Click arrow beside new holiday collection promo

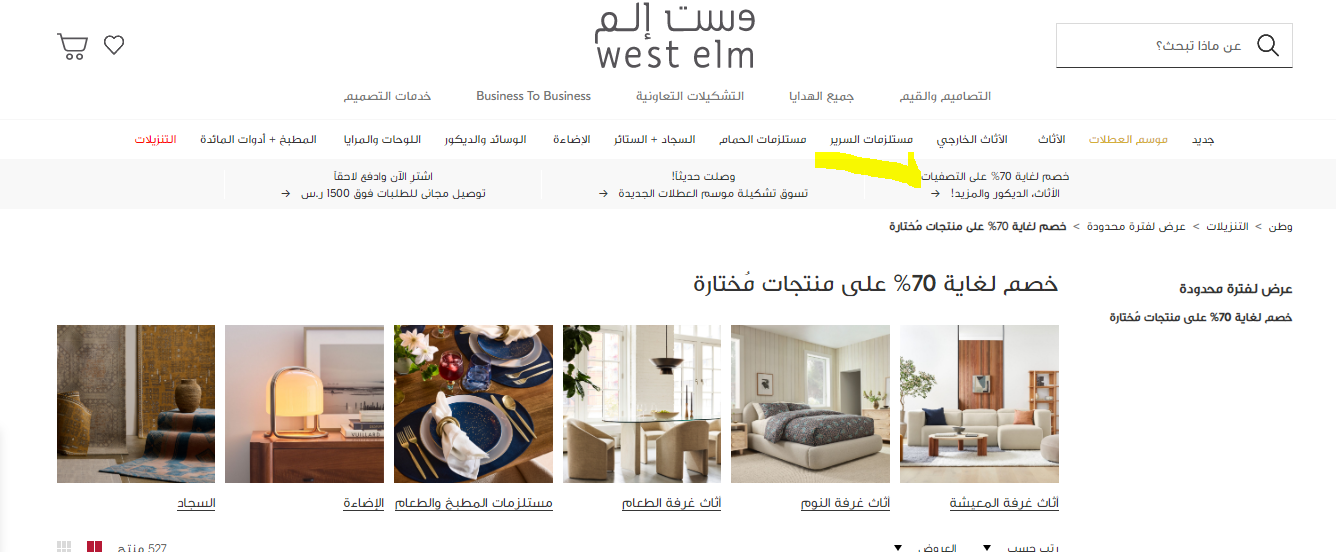tap(603, 193)
